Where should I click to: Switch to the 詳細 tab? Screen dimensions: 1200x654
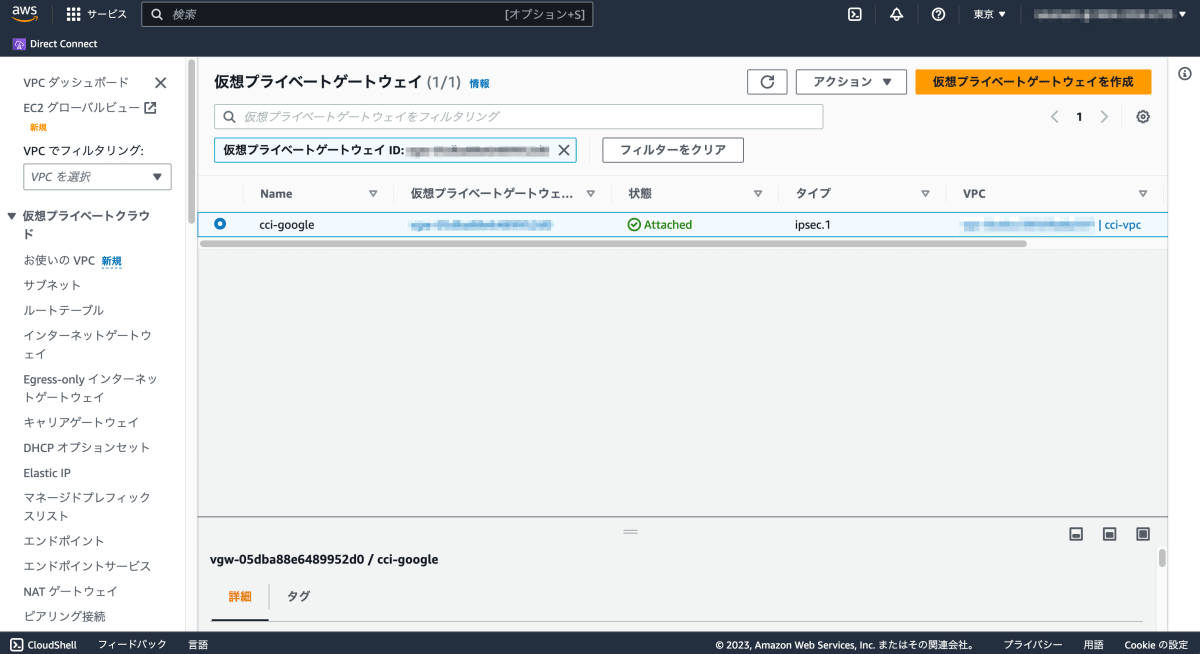(240, 596)
